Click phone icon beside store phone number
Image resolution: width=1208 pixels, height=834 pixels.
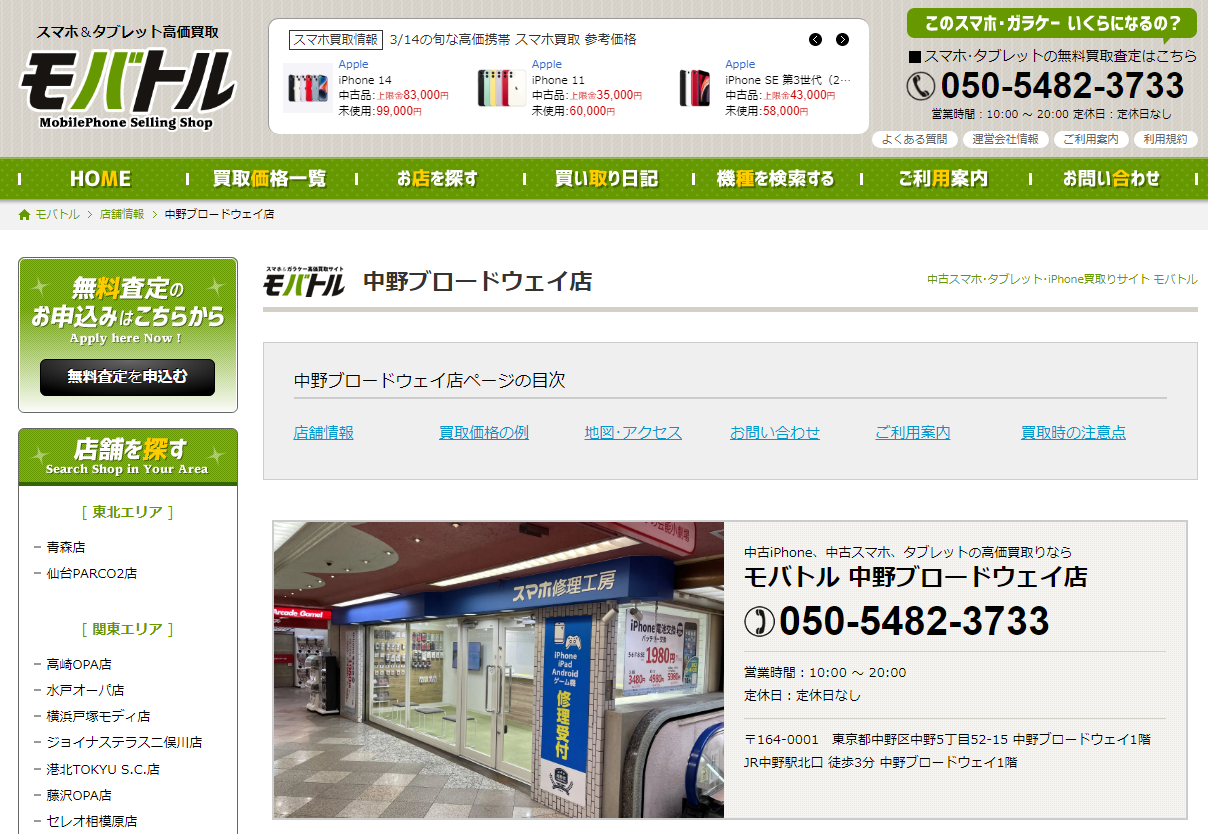759,622
